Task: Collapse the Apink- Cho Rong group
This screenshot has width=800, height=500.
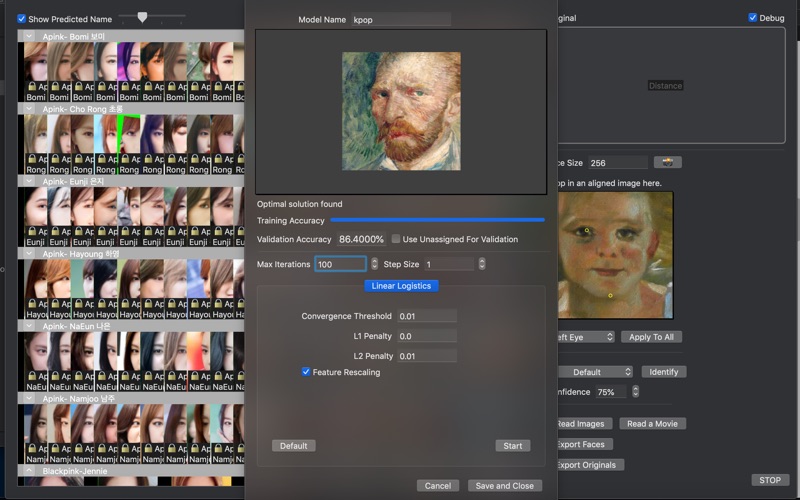Action: (x=30, y=109)
